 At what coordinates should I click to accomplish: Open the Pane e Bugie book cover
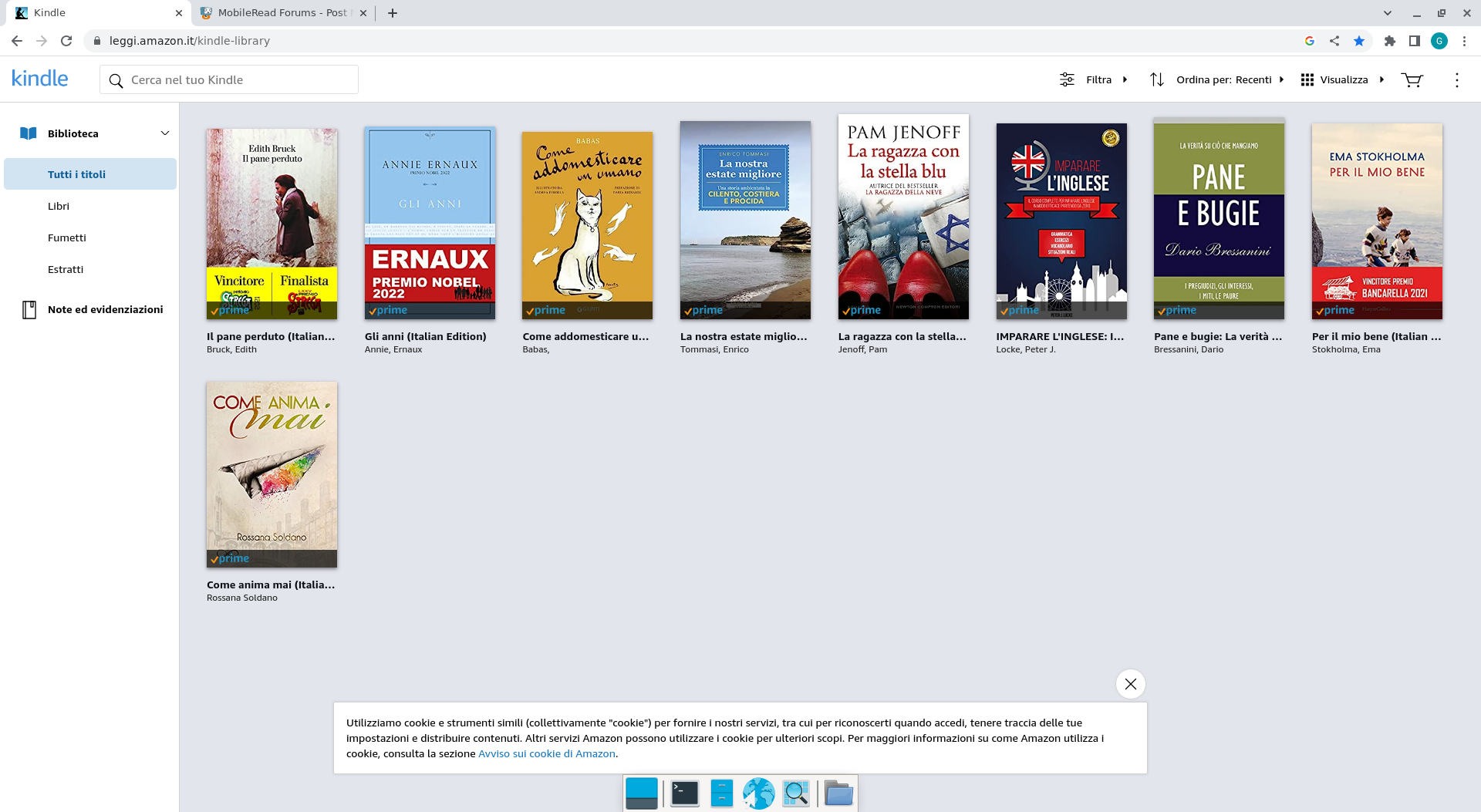point(1219,219)
